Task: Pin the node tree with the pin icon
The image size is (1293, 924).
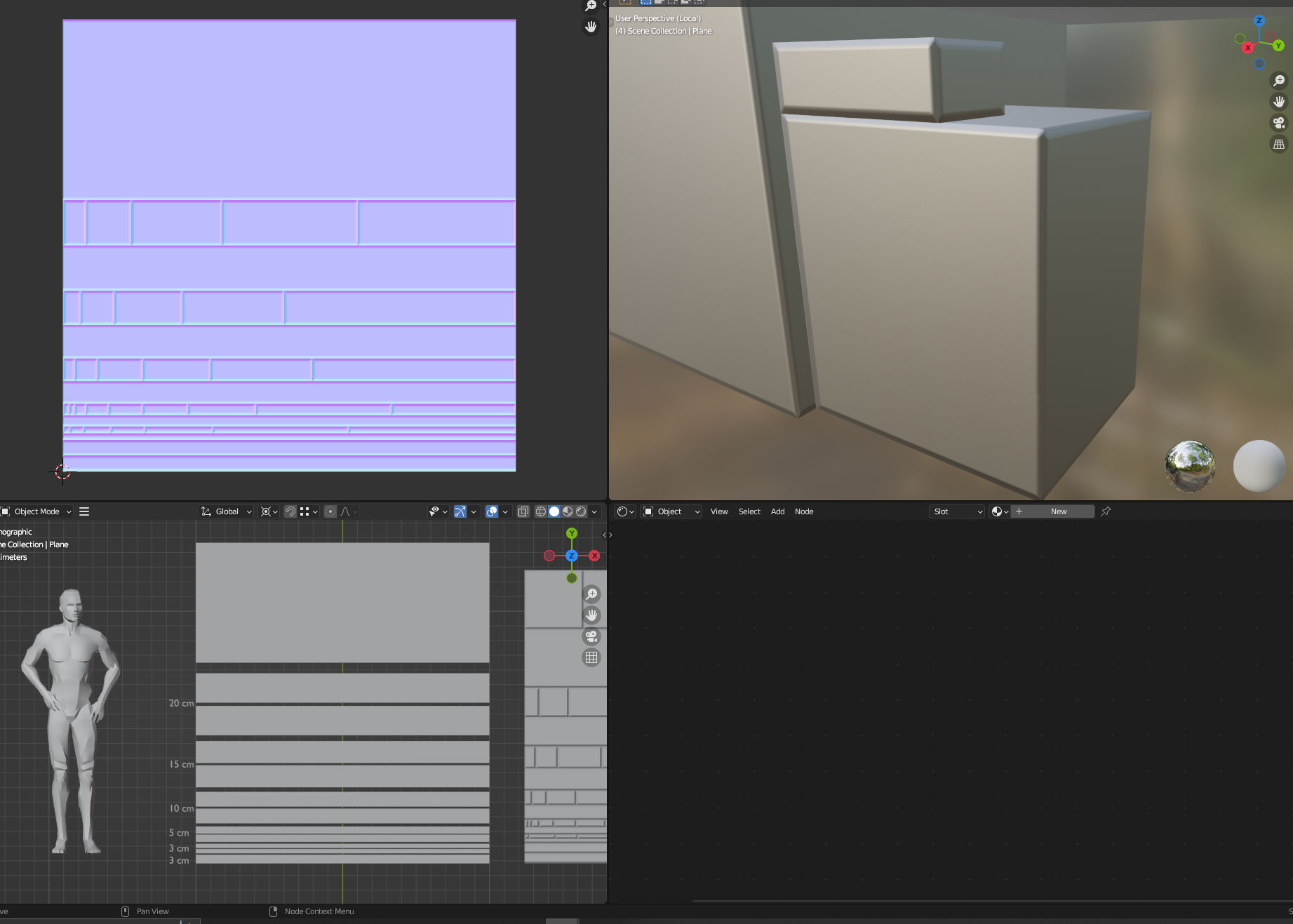Action: click(1106, 511)
